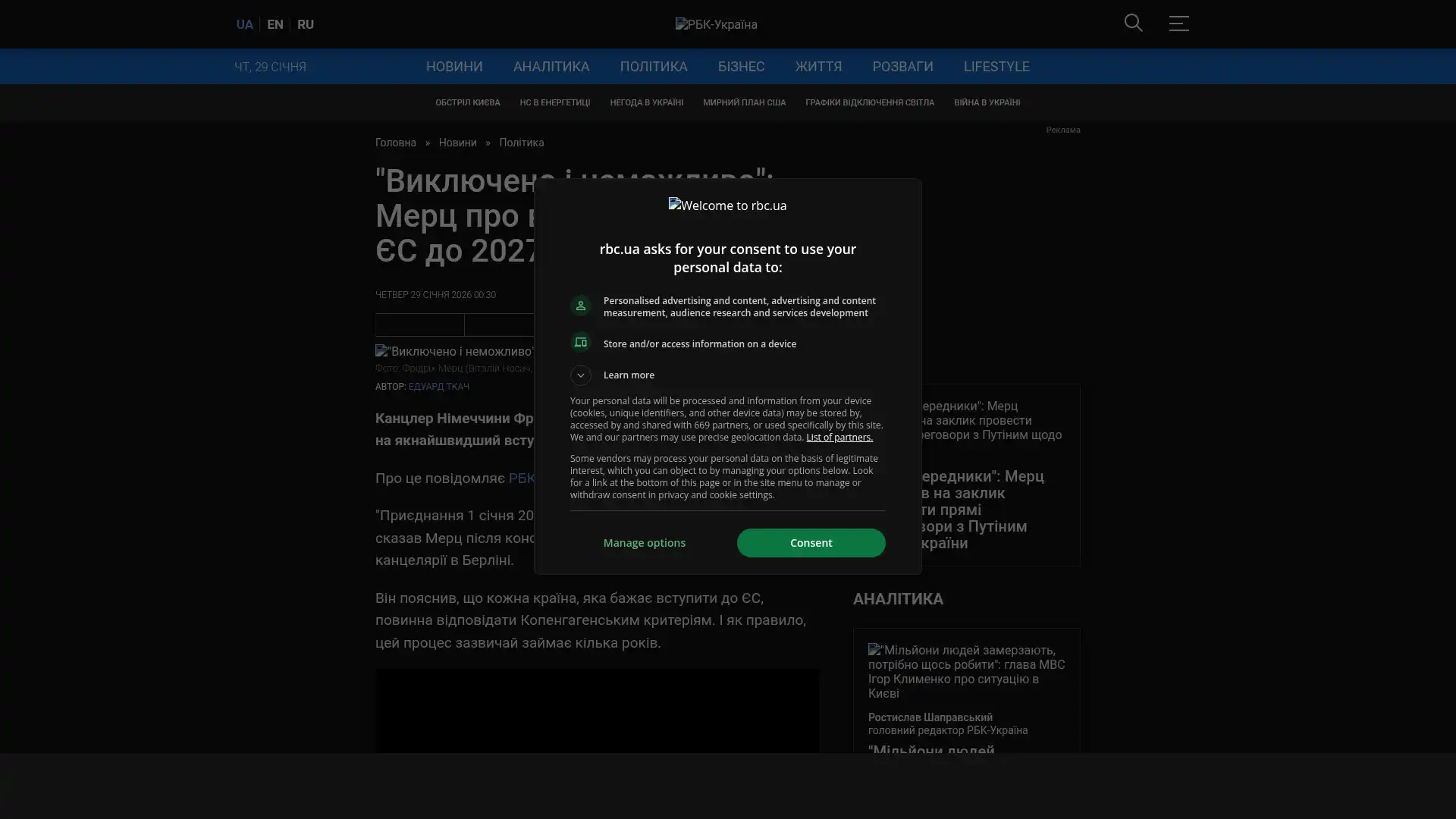Open Політика breadcrumb link
The height and width of the screenshot is (819, 1456).
pyautogui.click(x=521, y=143)
